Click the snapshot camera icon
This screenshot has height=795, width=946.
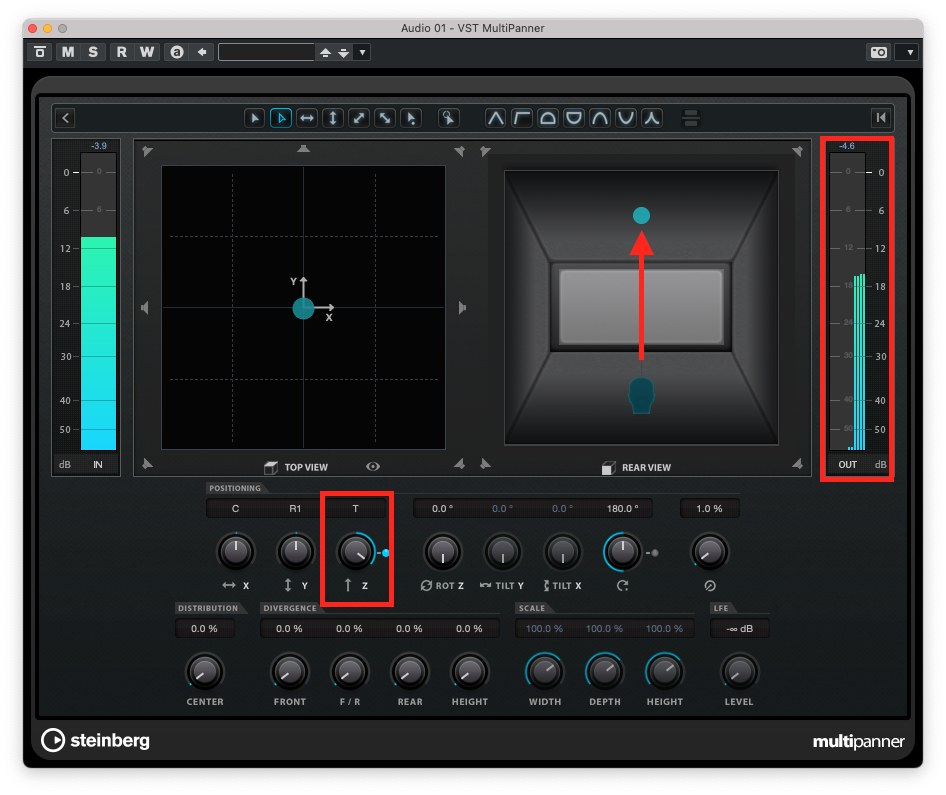879,52
